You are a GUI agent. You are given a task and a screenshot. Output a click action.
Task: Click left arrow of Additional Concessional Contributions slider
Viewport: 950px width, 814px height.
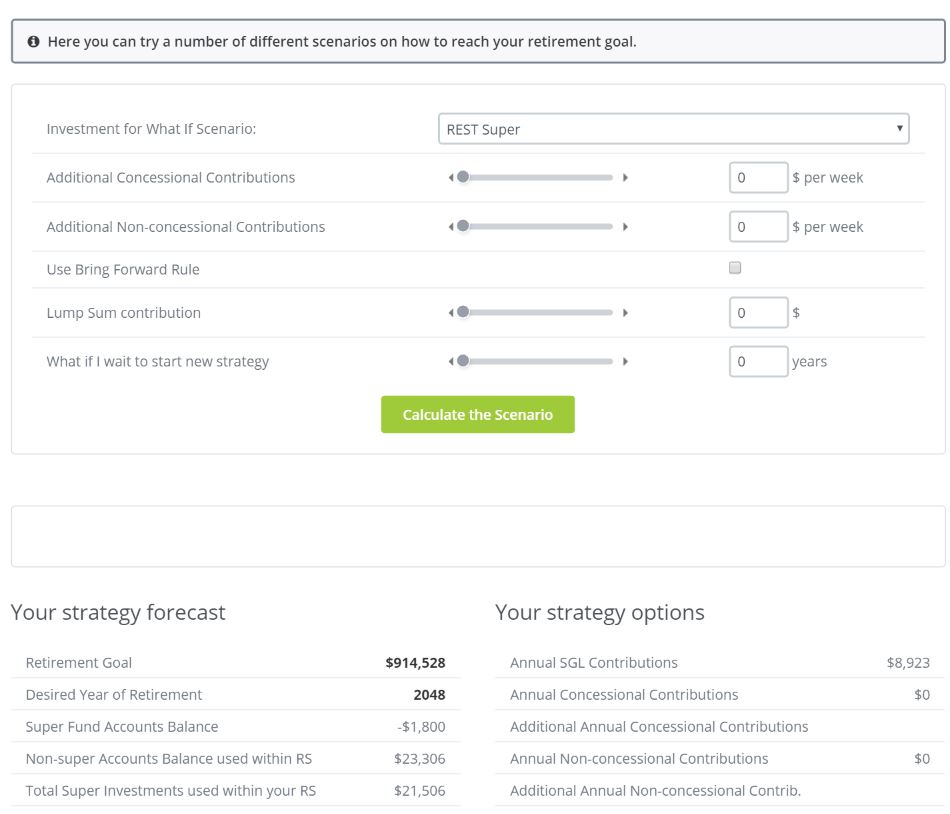(x=451, y=178)
